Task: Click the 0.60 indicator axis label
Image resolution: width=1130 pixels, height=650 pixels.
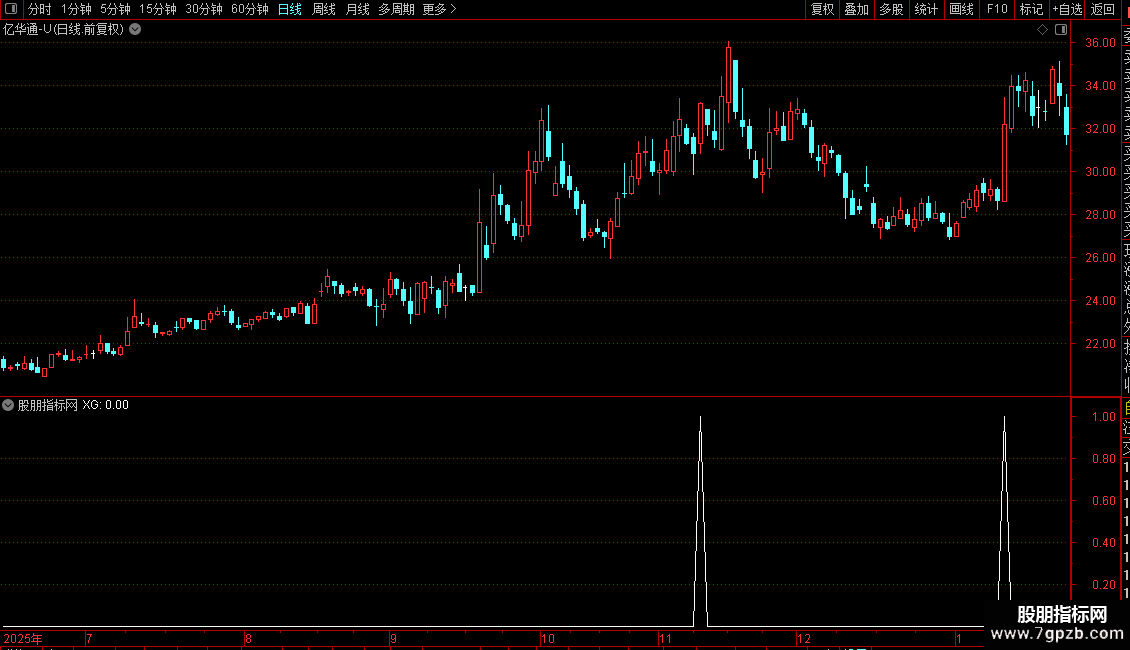Action: [1103, 501]
